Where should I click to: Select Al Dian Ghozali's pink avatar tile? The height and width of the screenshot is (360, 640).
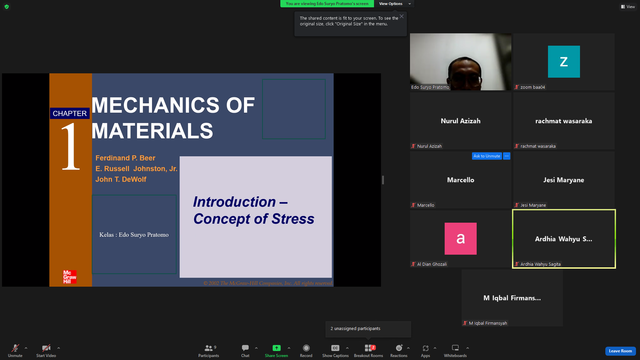(x=460, y=239)
